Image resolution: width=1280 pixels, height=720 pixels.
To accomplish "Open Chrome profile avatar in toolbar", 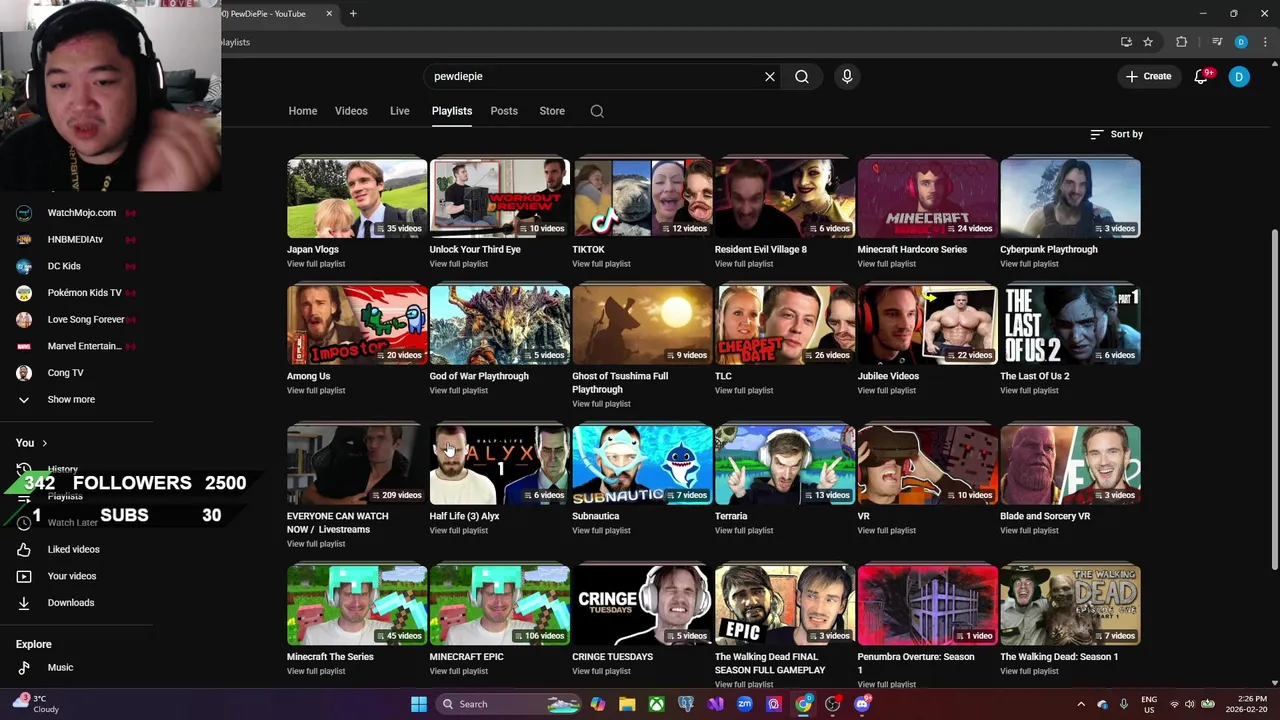I will click(1241, 42).
